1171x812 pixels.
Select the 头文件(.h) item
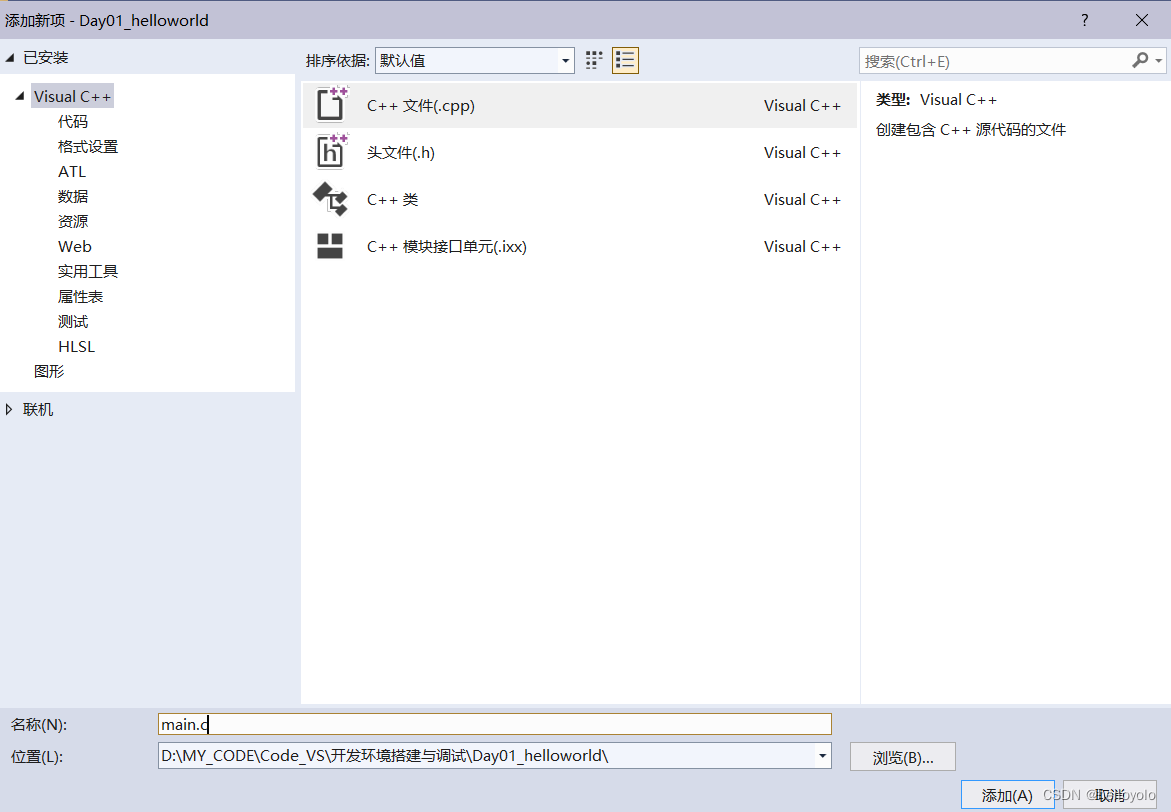(580, 152)
